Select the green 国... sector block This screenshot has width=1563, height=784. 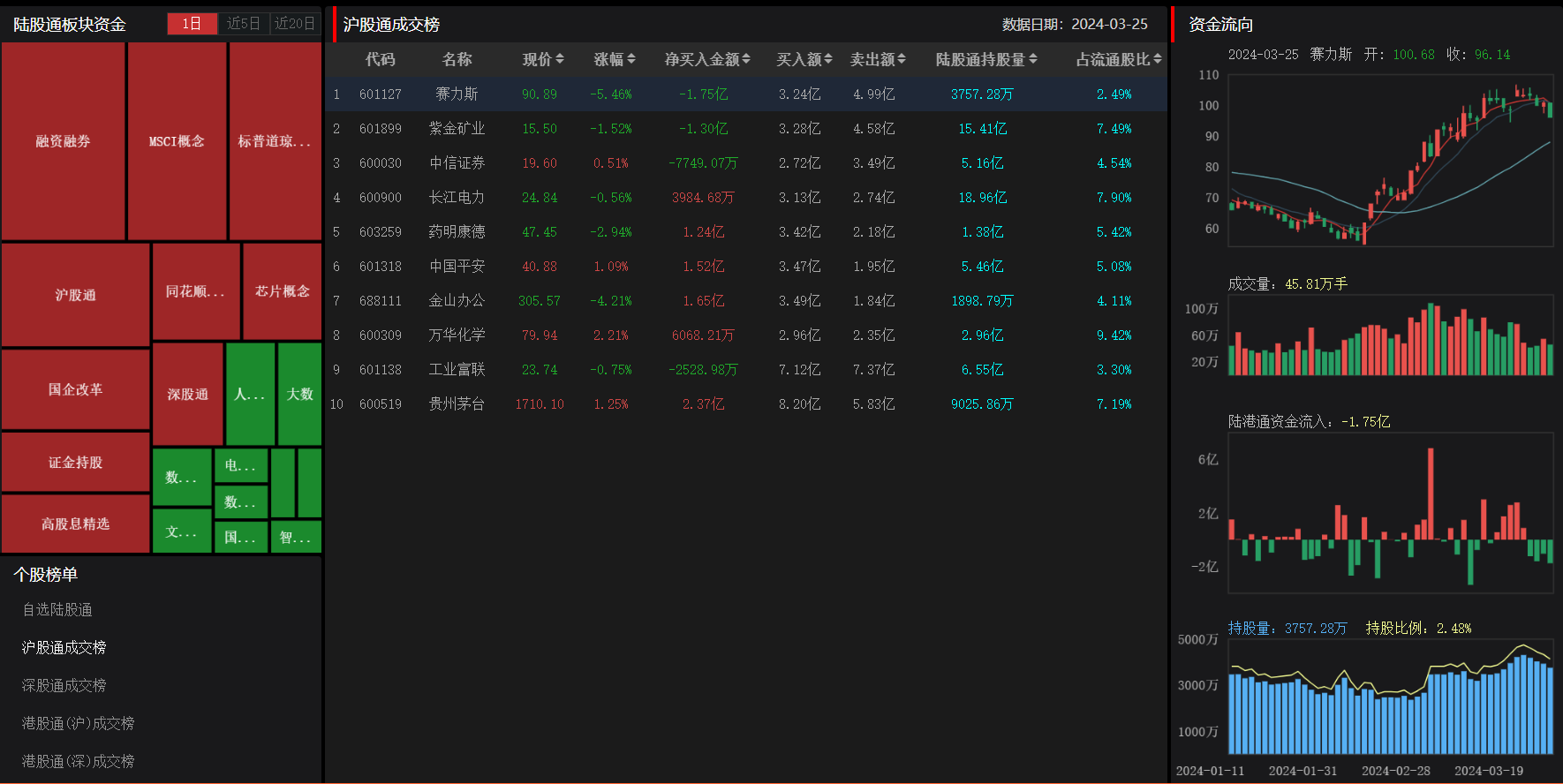(240, 537)
